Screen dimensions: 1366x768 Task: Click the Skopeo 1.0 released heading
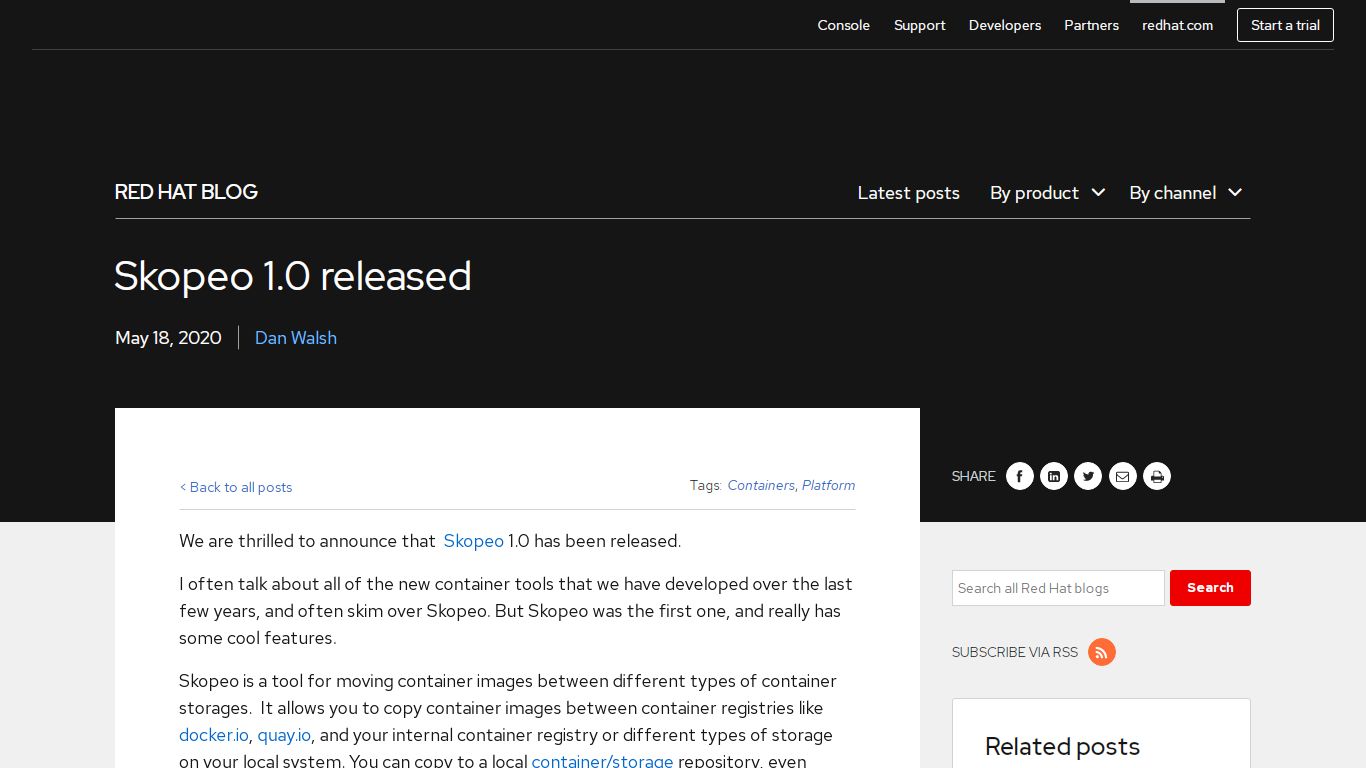pyautogui.click(x=293, y=276)
